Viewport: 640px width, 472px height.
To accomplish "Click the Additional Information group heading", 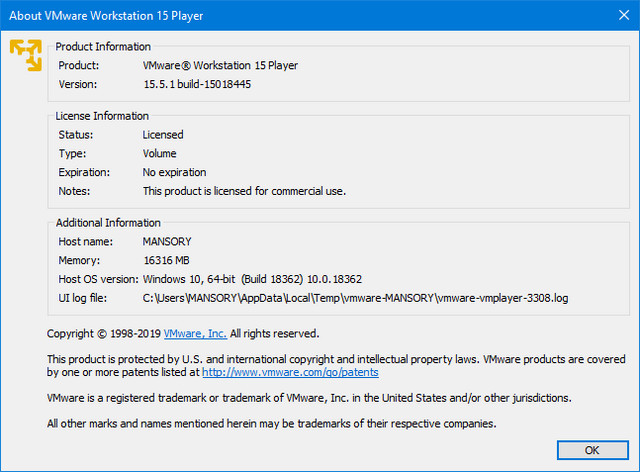I will coord(108,222).
